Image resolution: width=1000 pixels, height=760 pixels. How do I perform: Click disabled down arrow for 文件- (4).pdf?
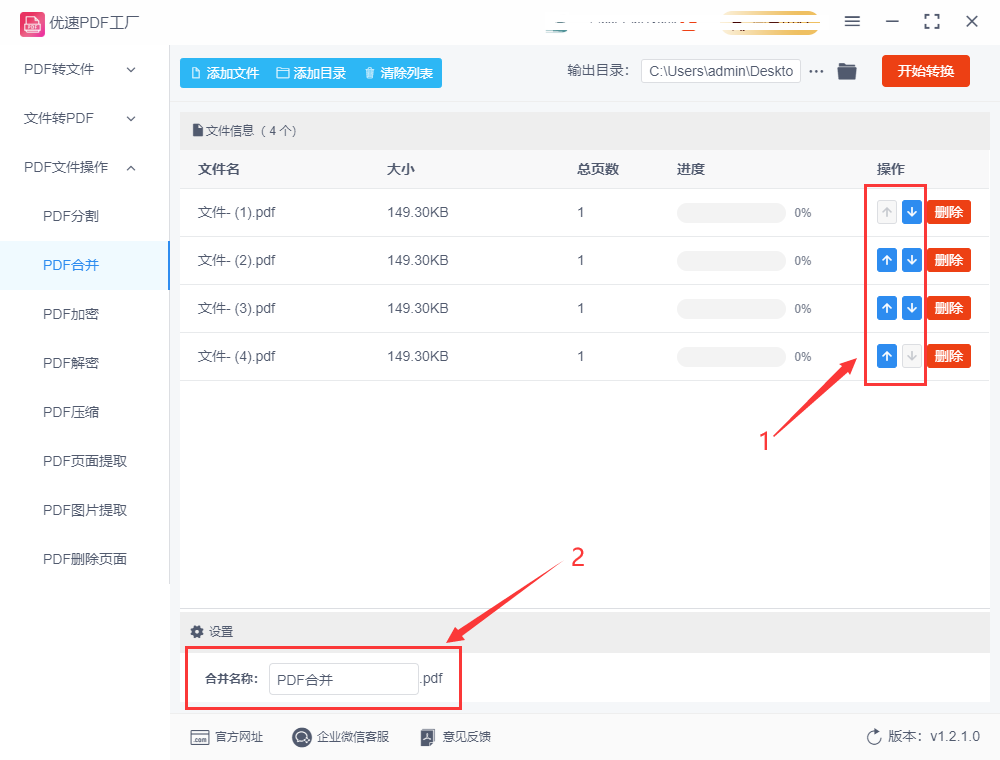point(912,356)
